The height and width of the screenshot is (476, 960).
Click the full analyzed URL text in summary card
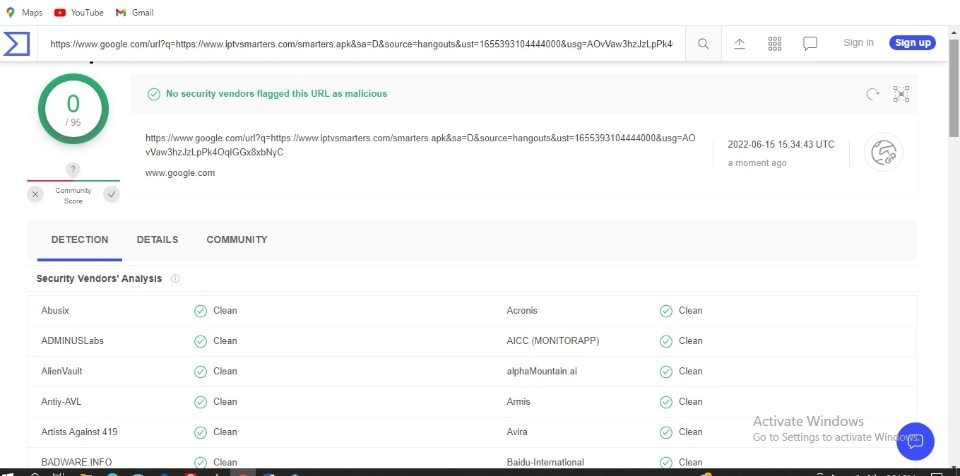click(420, 145)
